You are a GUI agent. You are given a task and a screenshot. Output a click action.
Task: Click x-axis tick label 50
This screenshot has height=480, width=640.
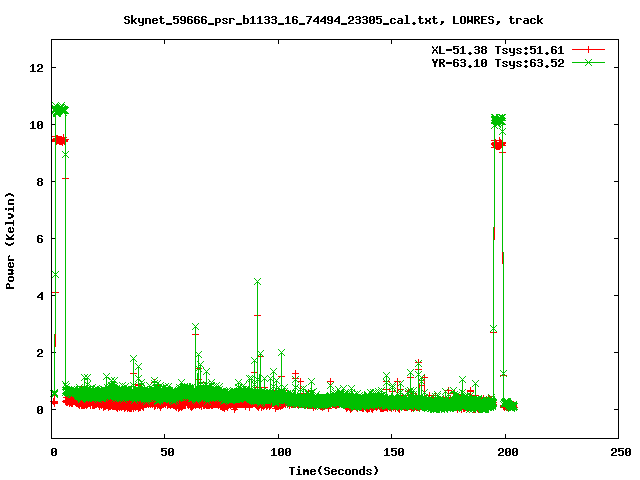coord(167,452)
